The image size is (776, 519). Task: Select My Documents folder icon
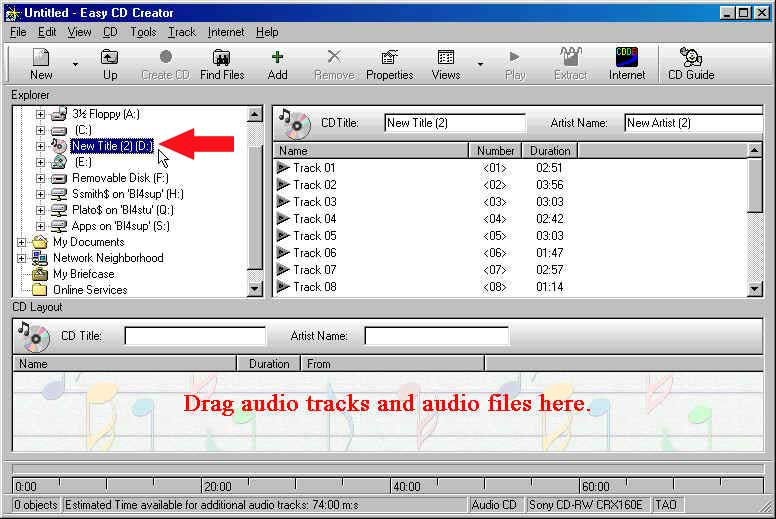(40, 242)
